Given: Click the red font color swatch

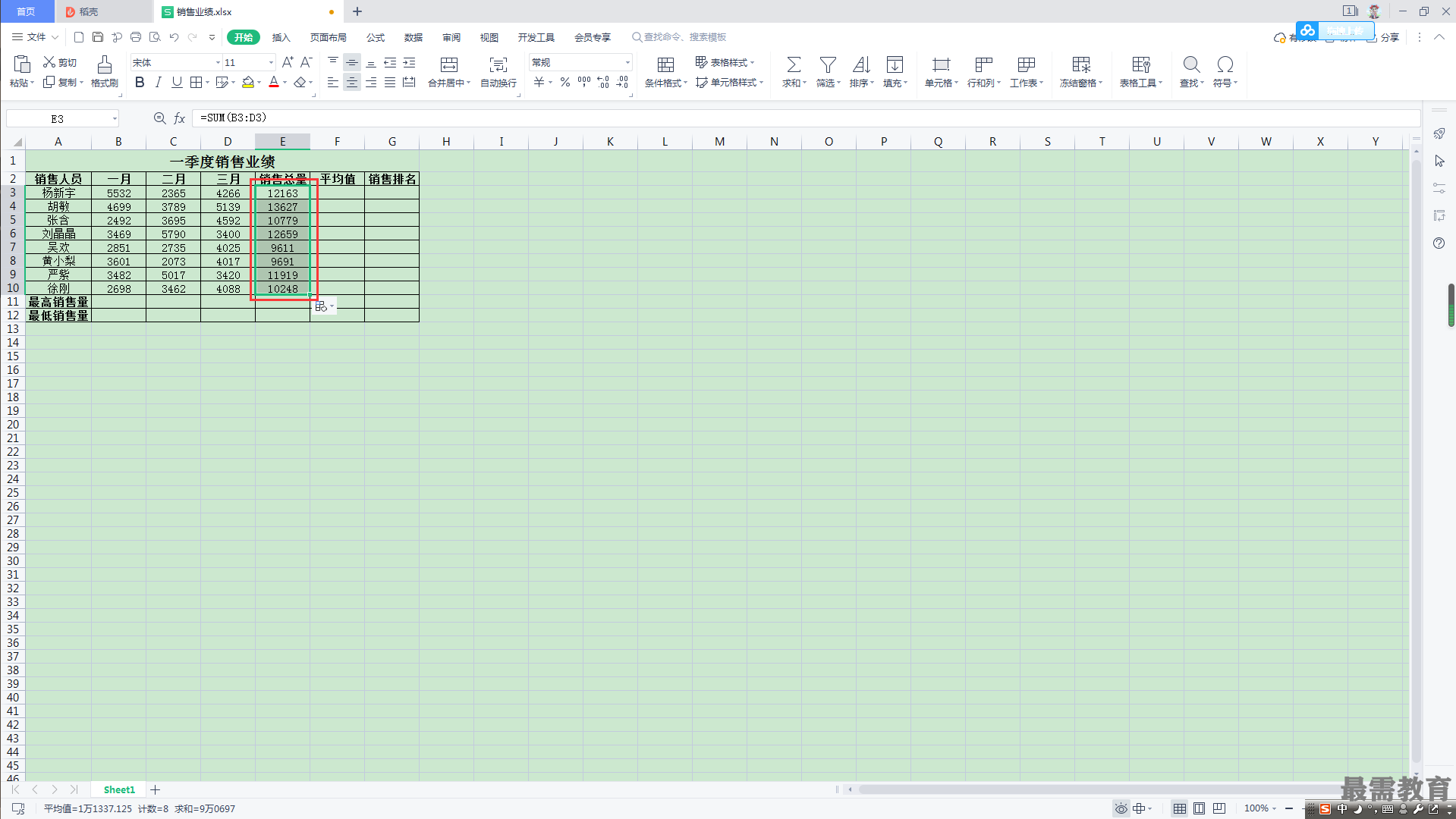Looking at the screenshot, I should click(274, 82).
